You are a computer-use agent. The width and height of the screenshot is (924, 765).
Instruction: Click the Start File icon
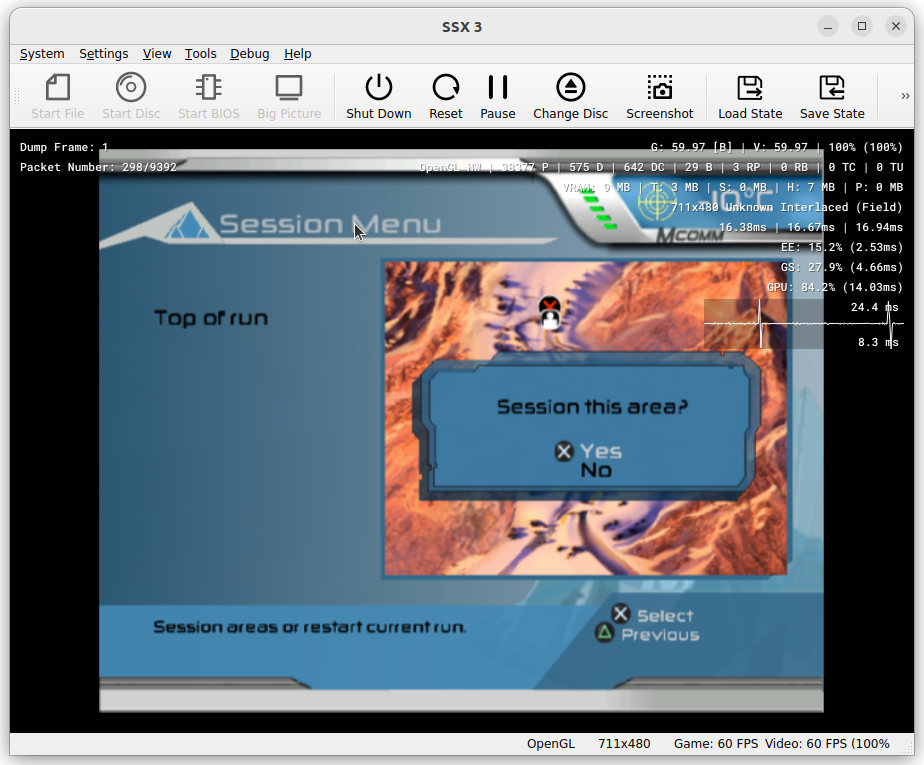(x=57, y=95)
